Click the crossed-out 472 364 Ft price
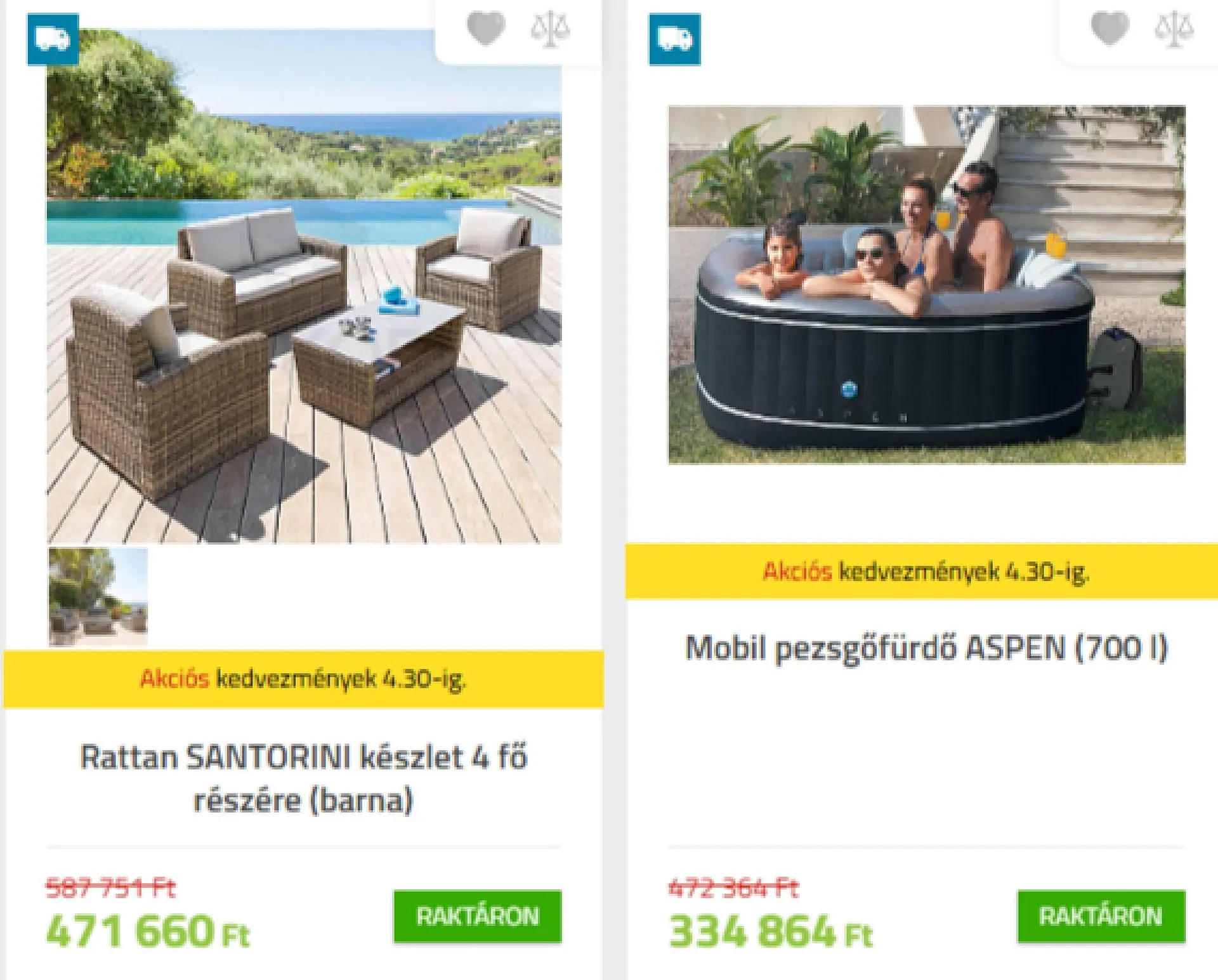This screenshot has width=1218, height=980. pyautogui.click(x=733, y=887)
